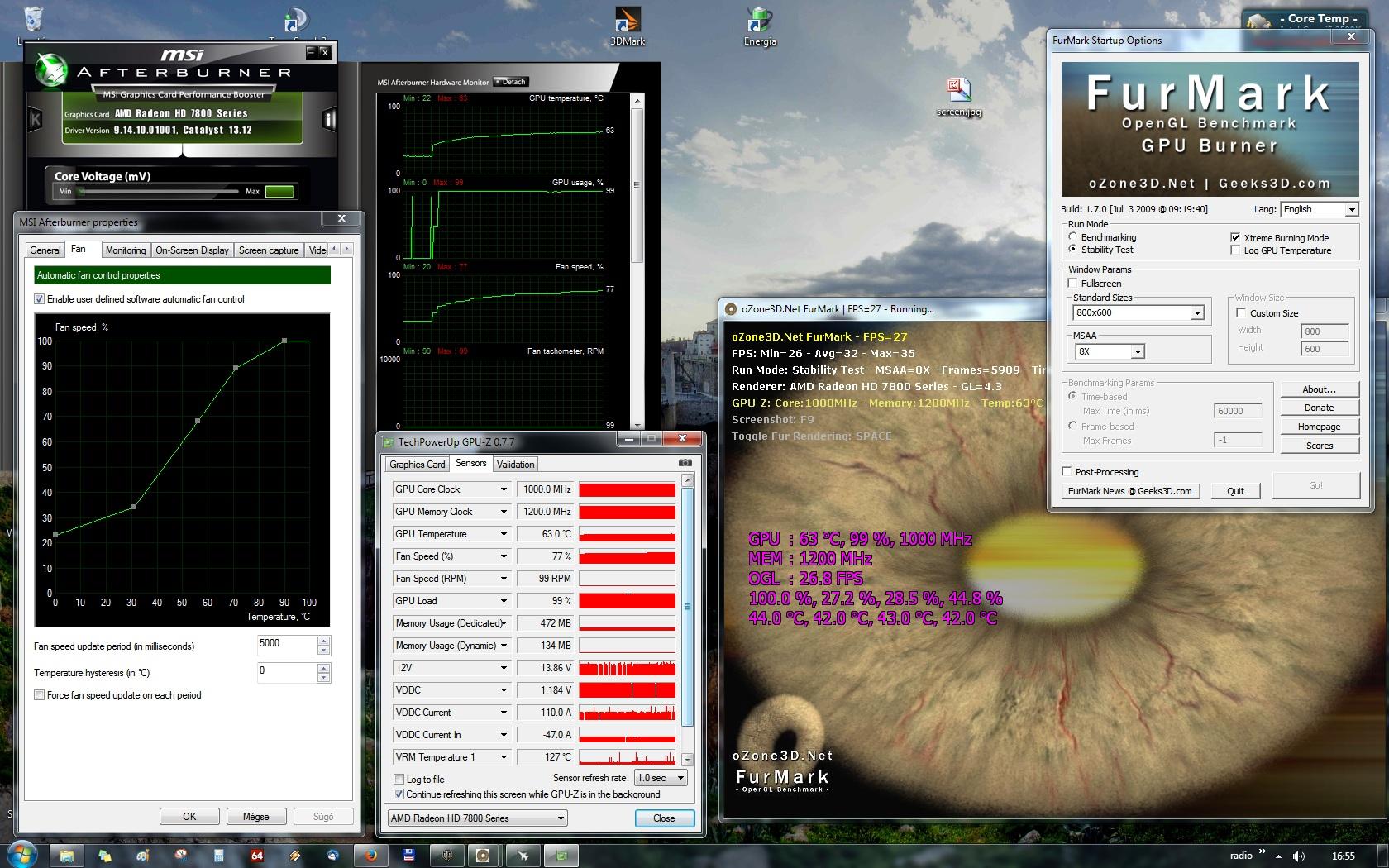The image size is (1389, 868).
Task: Click Mégse cancel button
Action: coord(255,817)
